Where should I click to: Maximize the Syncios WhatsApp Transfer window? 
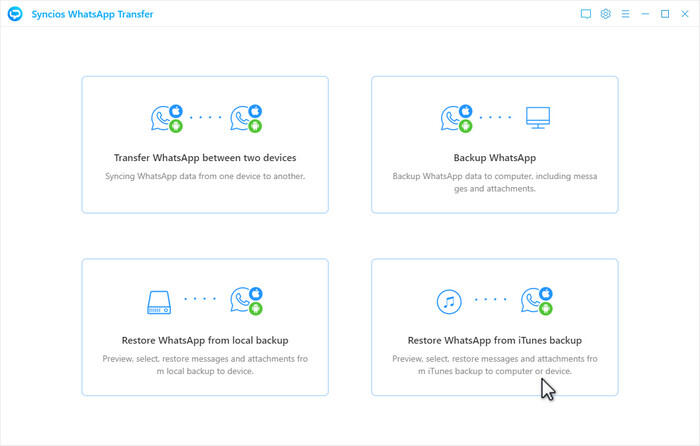pyautogui.click(x=665, y=14)
